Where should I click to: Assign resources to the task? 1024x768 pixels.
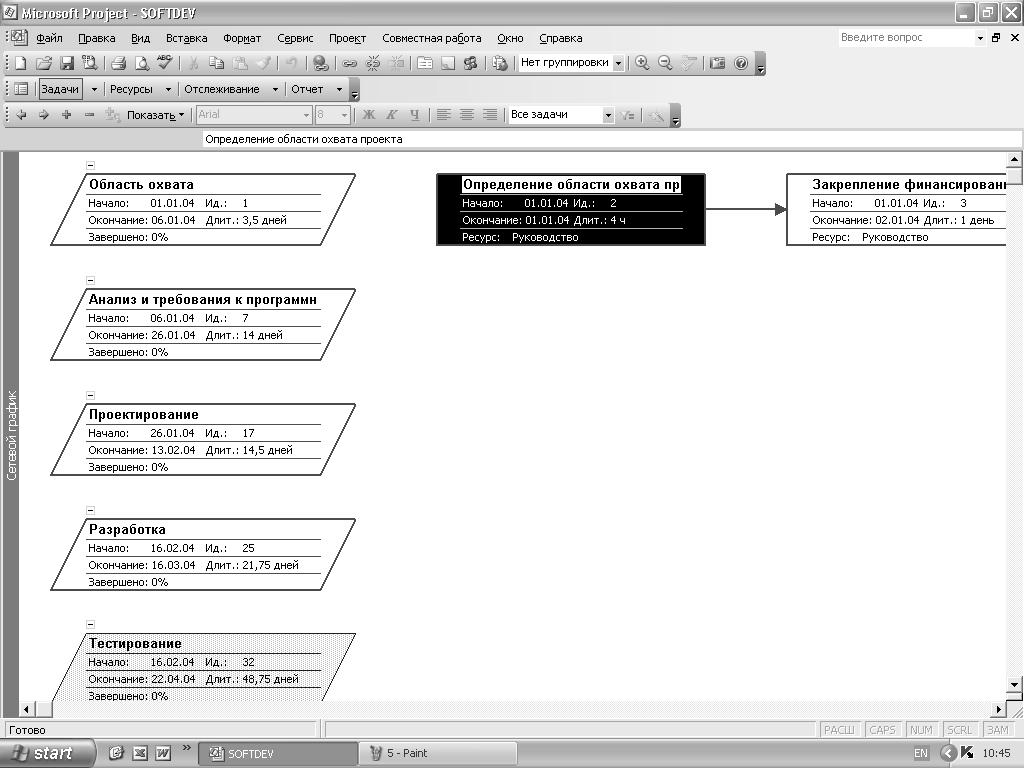470,63
